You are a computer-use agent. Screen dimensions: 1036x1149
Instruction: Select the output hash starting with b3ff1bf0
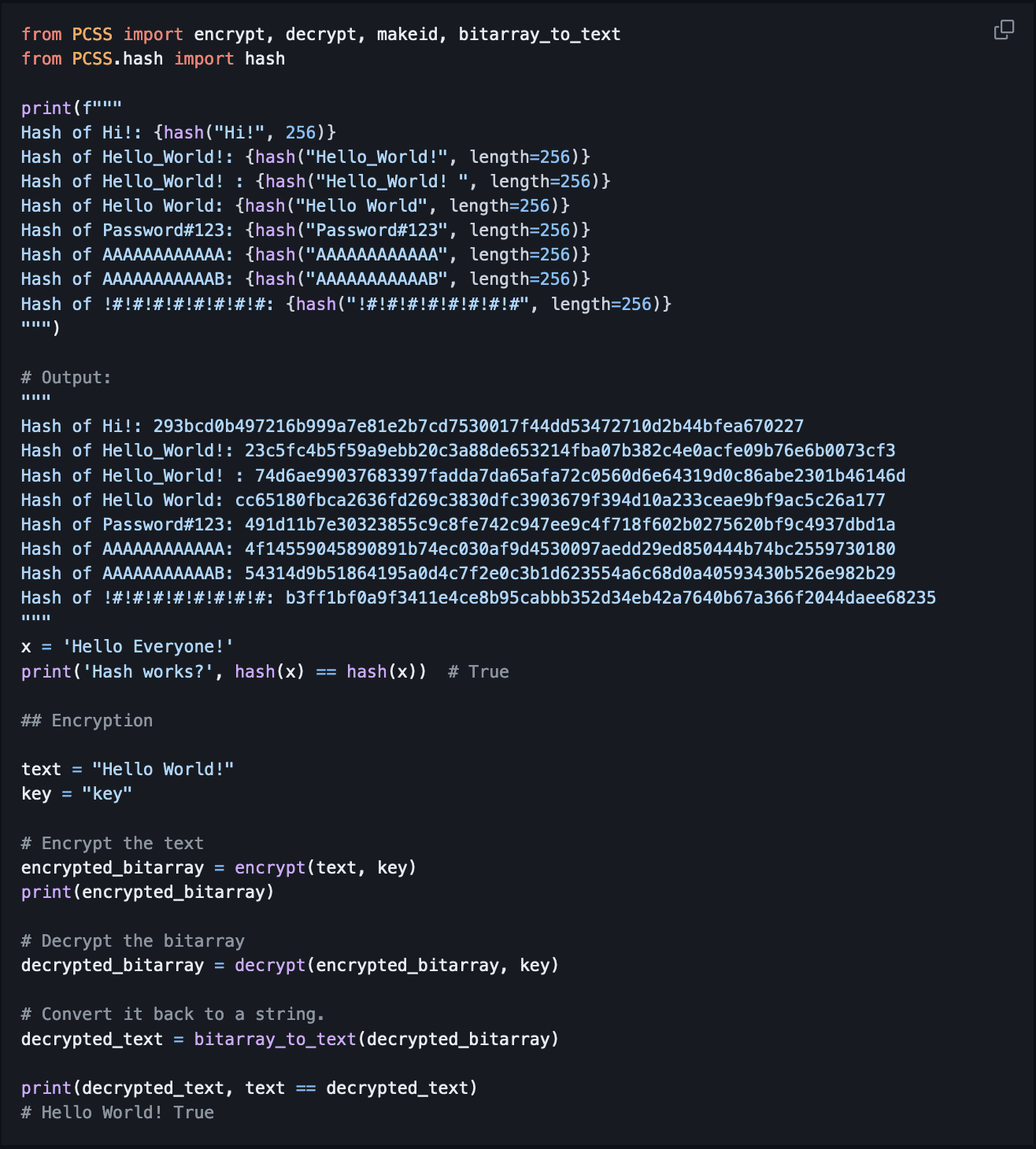click(x=610, y=598)
